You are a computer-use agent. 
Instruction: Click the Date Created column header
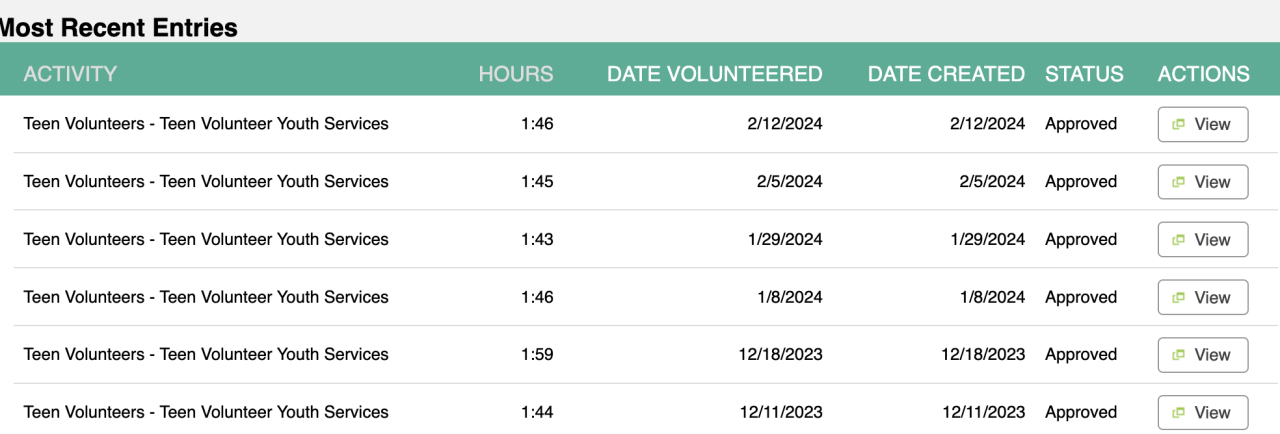coord(946,74)
